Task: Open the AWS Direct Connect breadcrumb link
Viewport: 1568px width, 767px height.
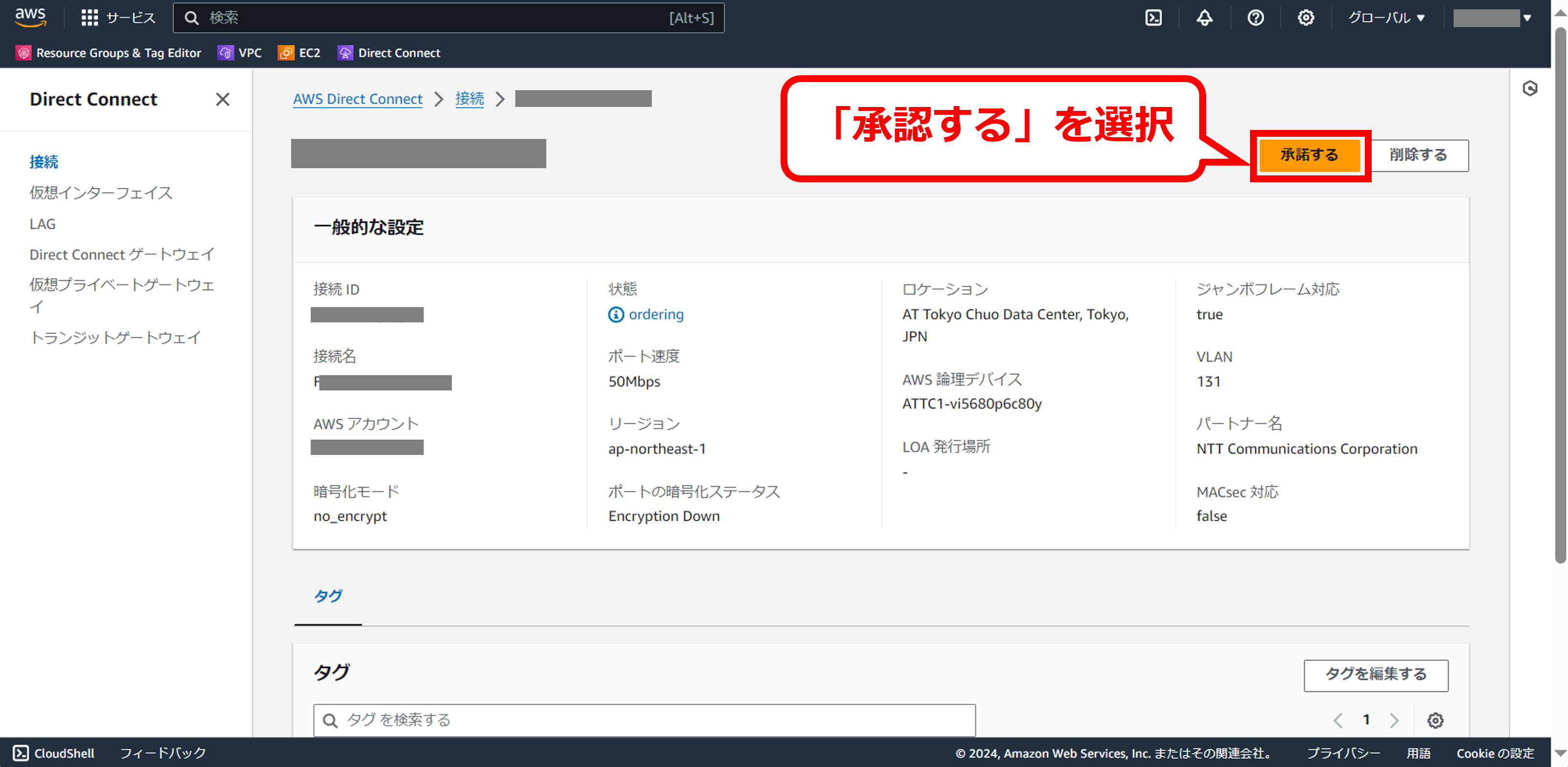Action: 357,99
